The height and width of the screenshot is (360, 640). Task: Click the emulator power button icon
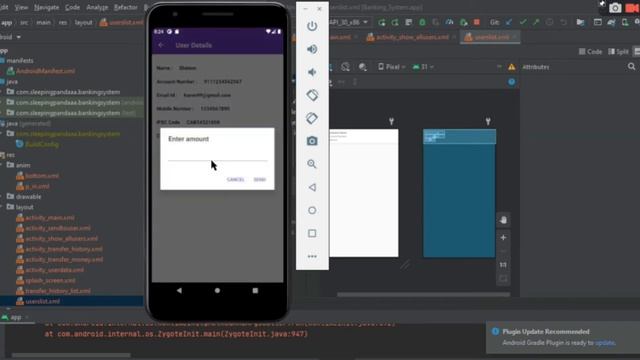coord(312,26)
